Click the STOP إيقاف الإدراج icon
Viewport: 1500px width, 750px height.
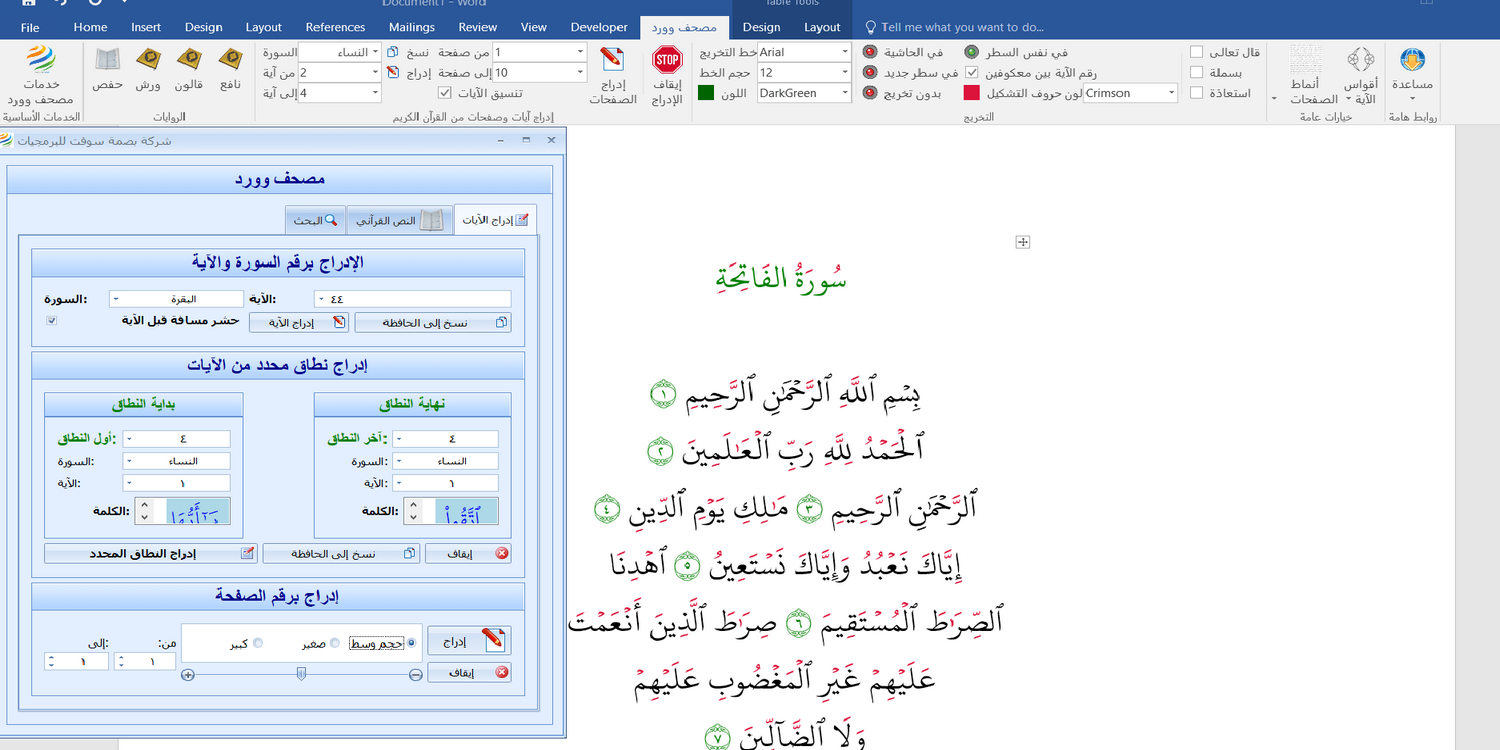point(666,60)
